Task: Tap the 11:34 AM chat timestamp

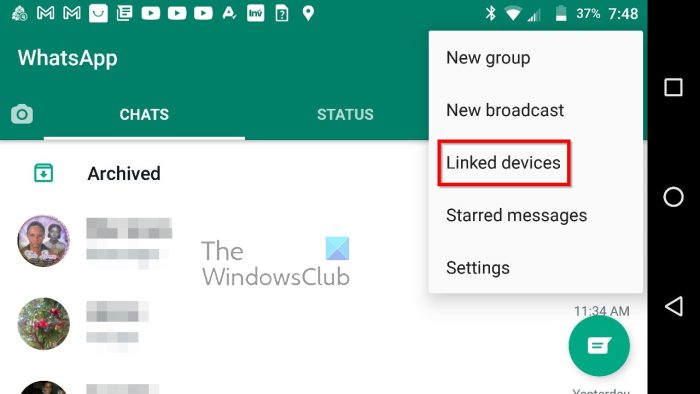Action: (601, 311)
